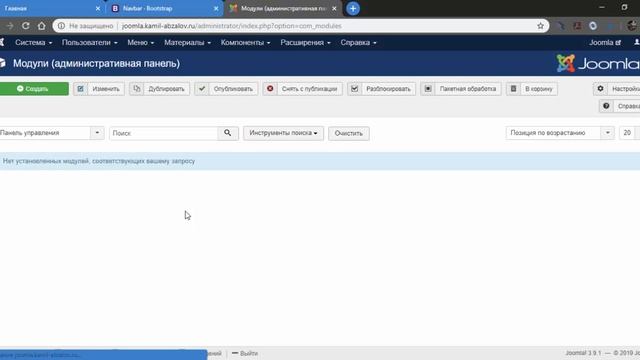Click the Разблокировать toolbar button
640x360 pixels.
pos(381,89)
